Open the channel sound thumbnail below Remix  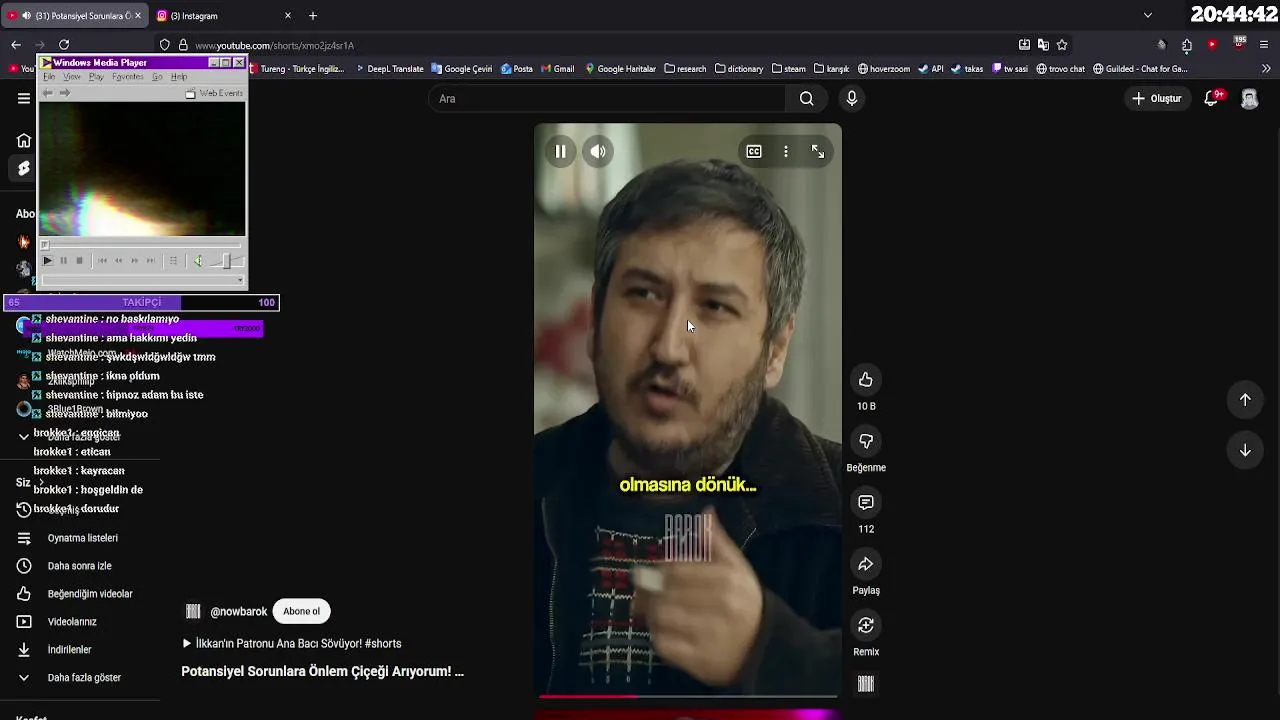866,684
